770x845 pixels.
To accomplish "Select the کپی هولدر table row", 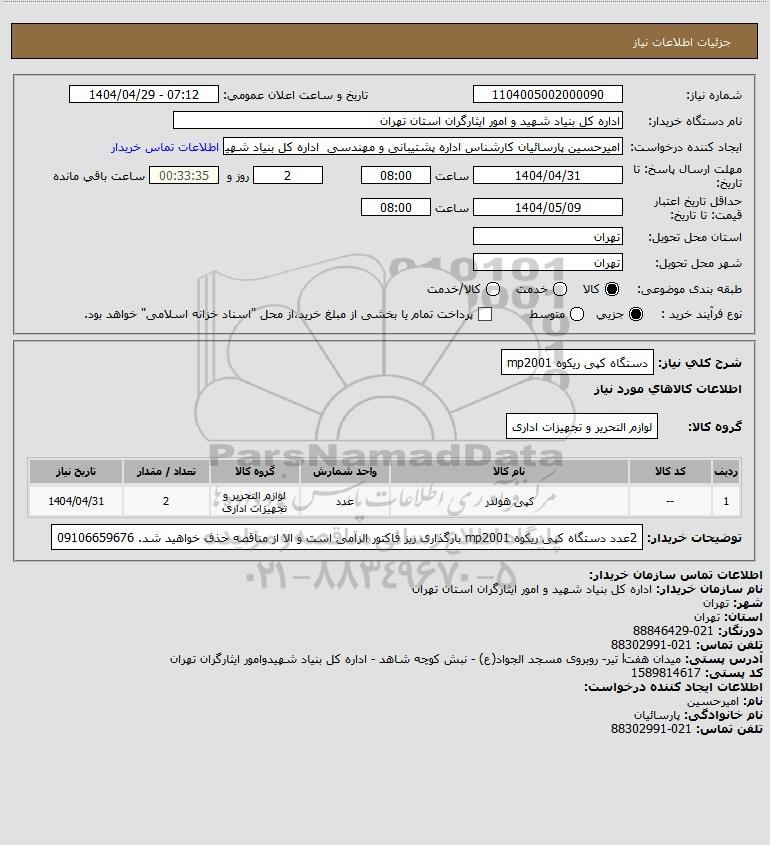I will point(385,501).
